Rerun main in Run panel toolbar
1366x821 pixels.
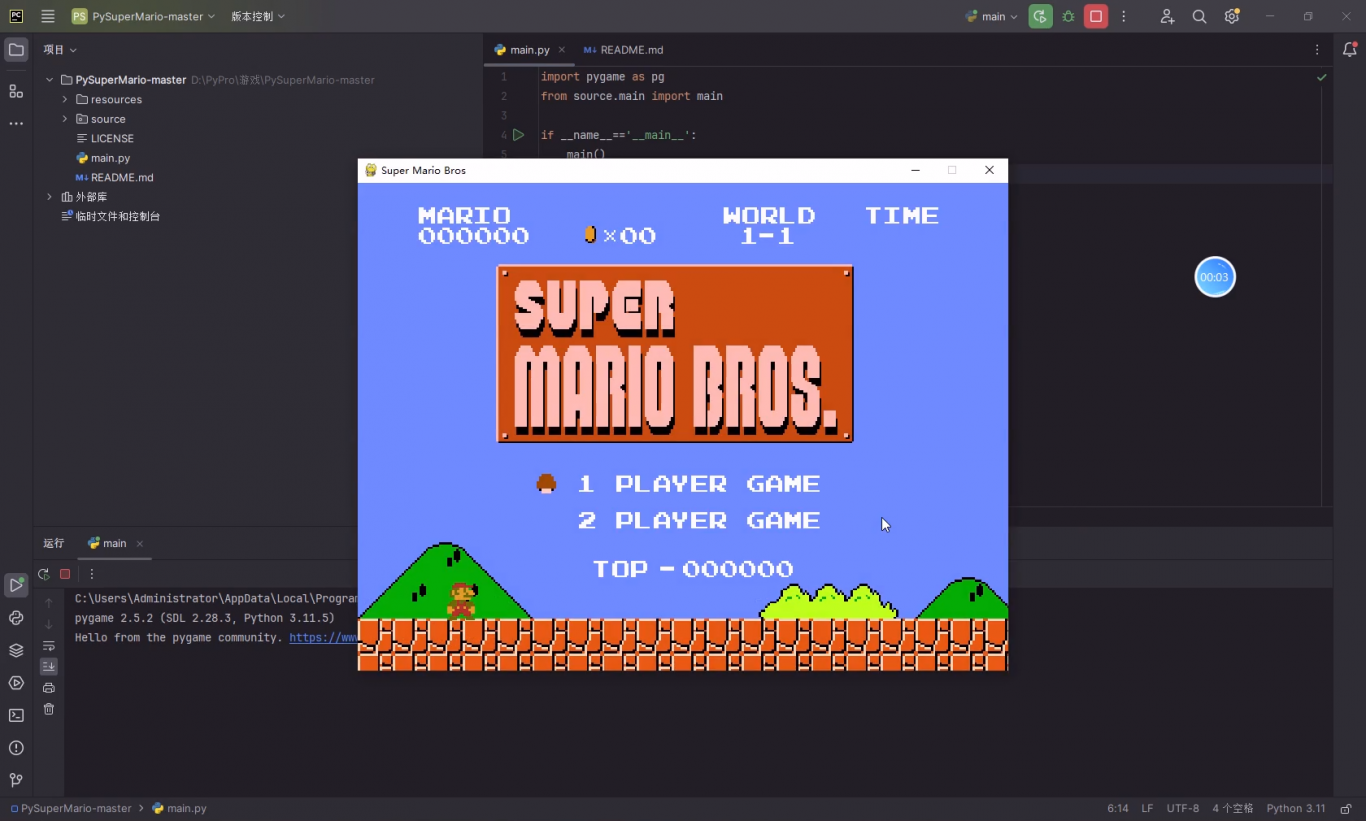pyautogui.click(x=43, y=574)
